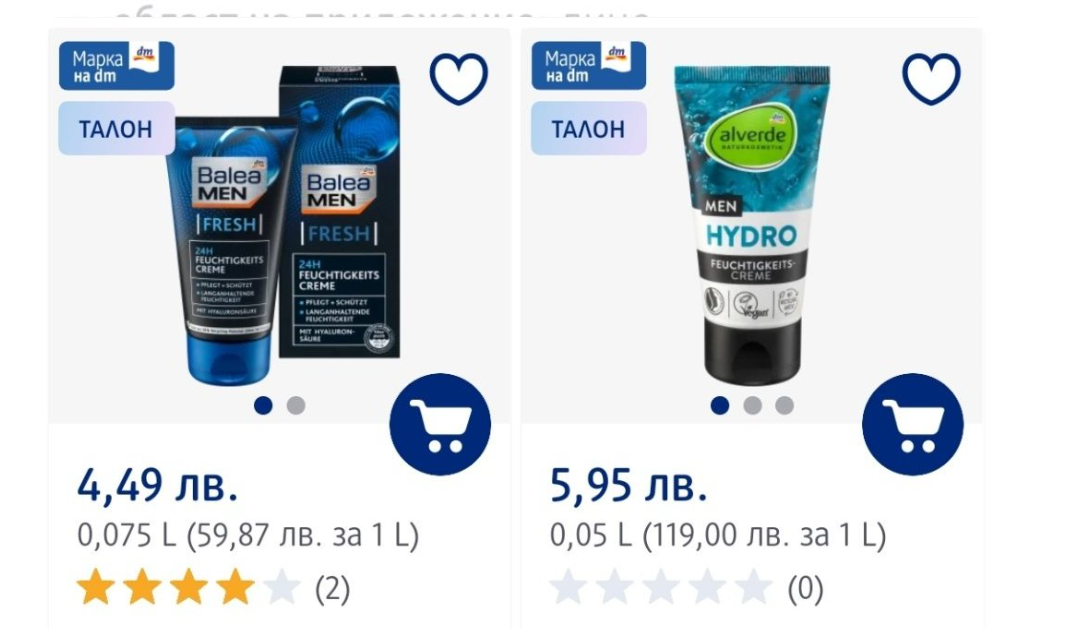Open the alverde MEN Hydro product image
1080x629 pixels.
click(x=752, y=224)
